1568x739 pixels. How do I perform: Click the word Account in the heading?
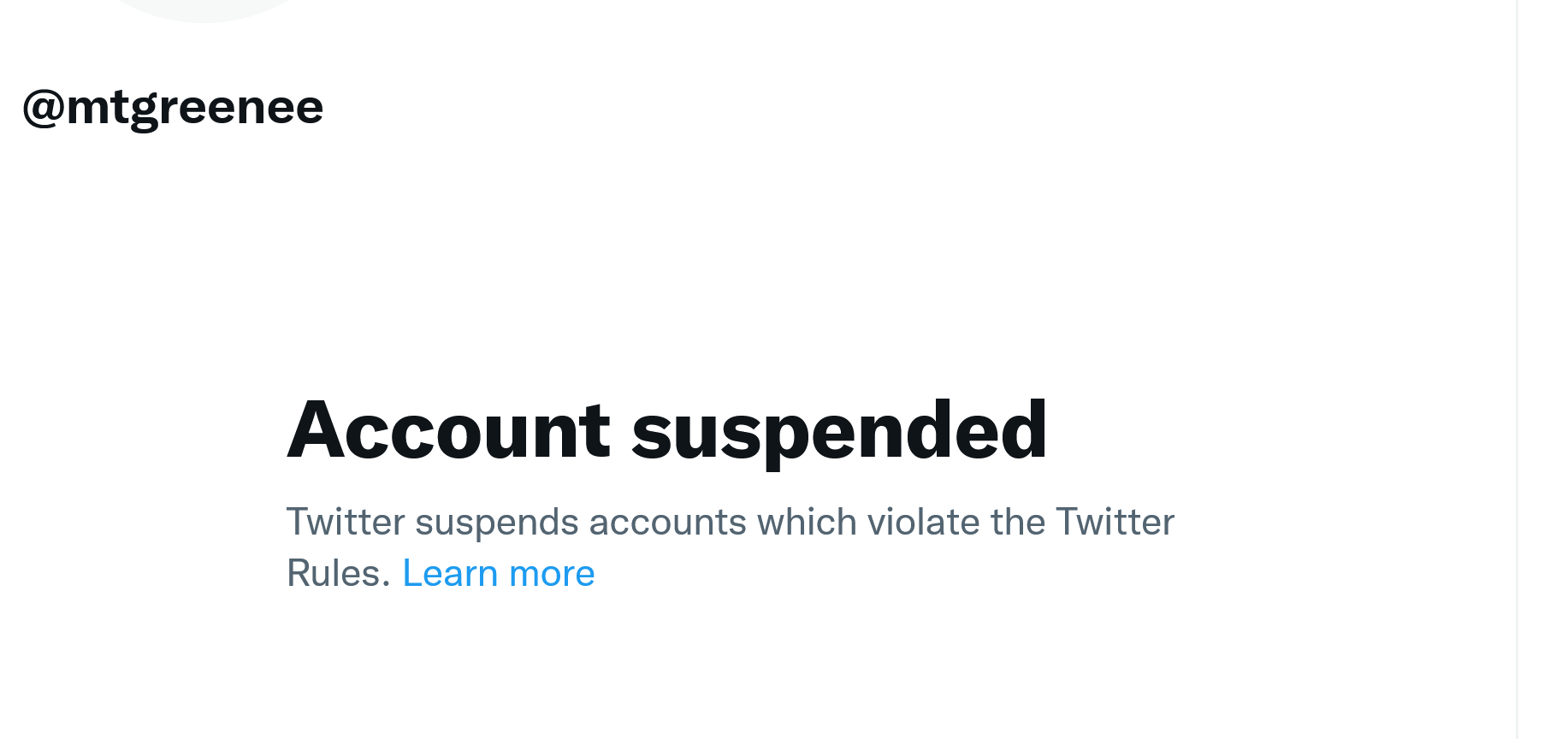tap(448, 430)
